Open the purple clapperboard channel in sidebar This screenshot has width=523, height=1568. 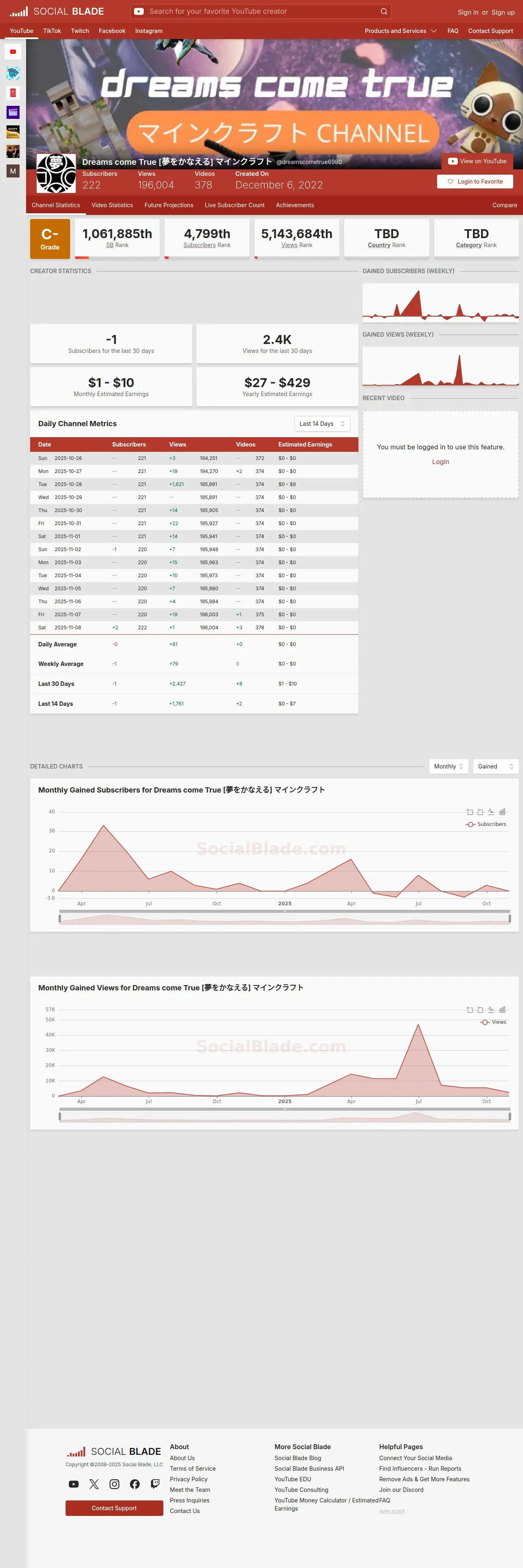[x=13, y=112]
